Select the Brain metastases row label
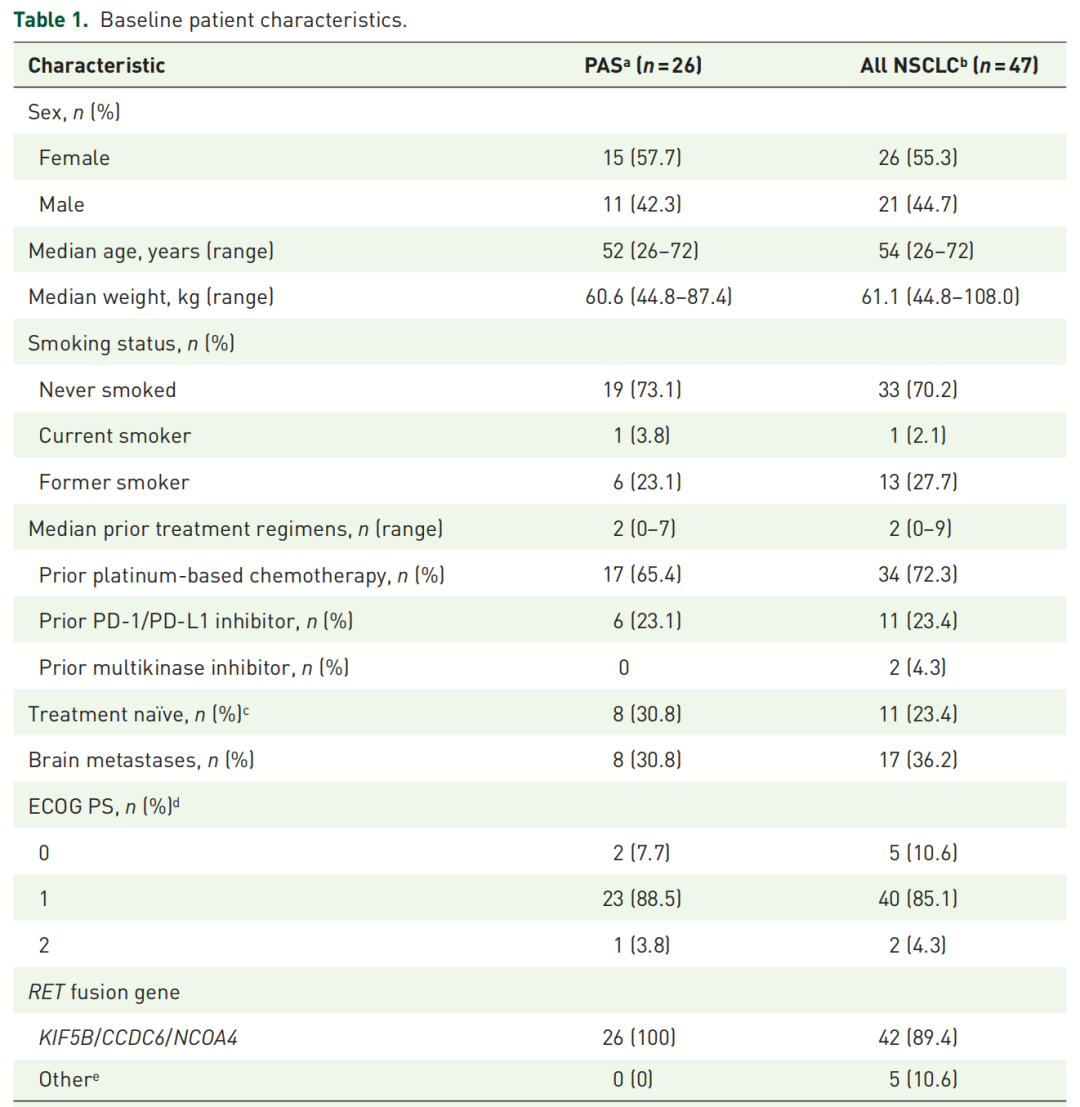Viewport: 1080px width, 1107px height. pyautogui.click(x=141, y=760)
